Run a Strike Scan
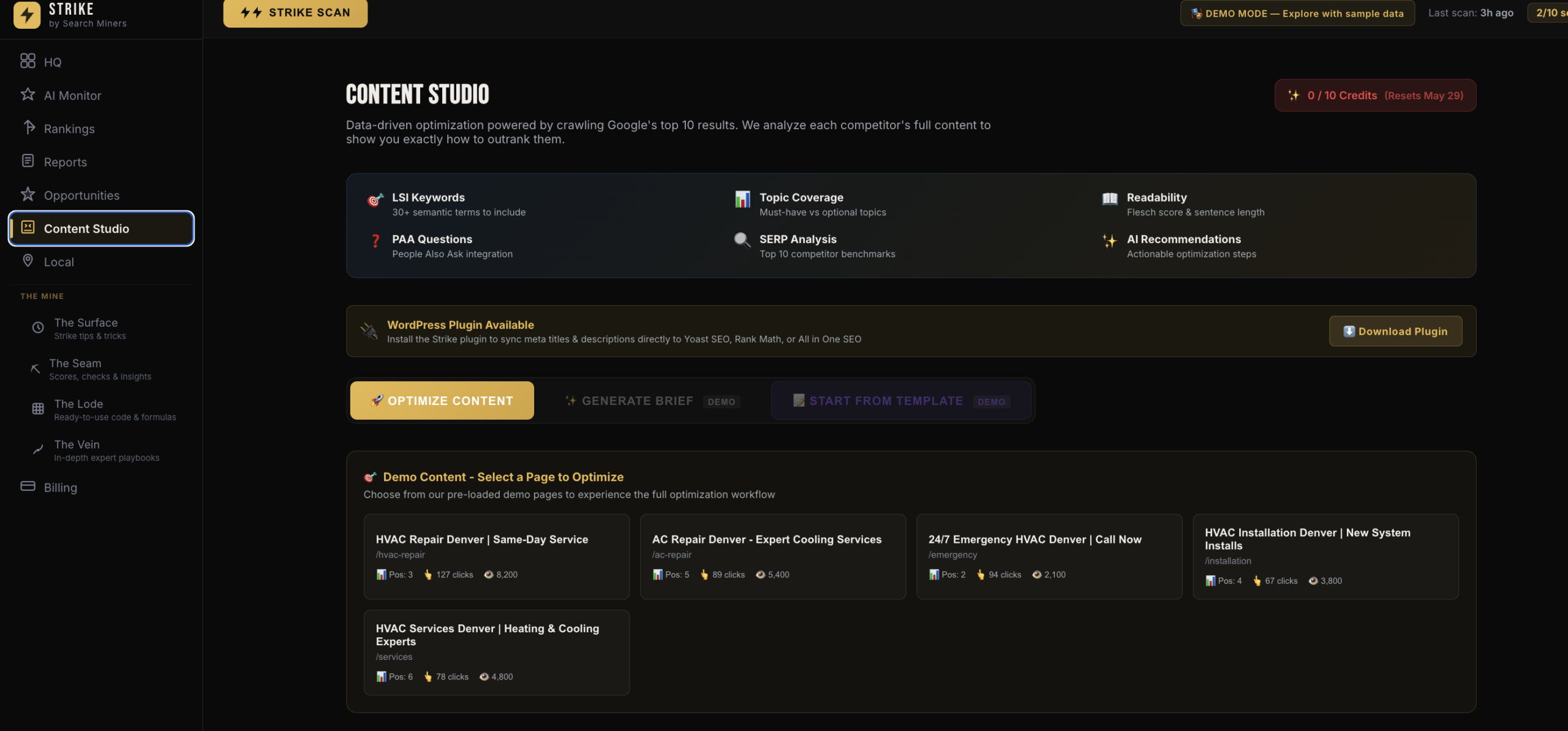This screenshot has height=731, width=1568. tap(295, 13)
